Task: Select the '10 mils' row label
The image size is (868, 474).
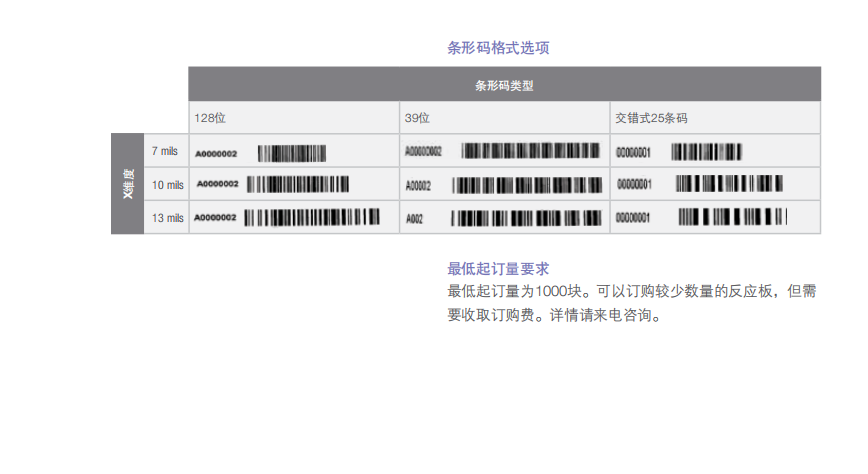Action: [168, 185]
